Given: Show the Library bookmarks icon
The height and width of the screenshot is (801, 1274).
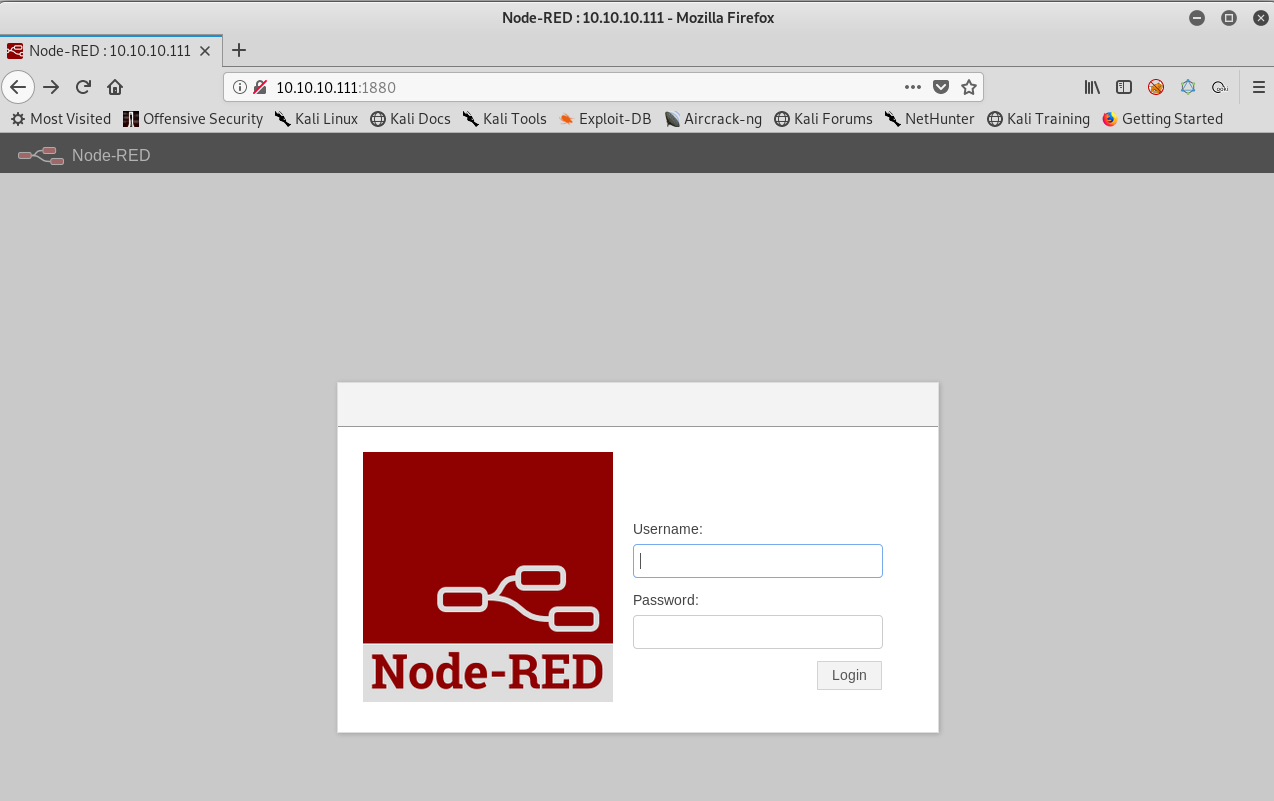Looking at the screenshot, I should coord(1092,87).
